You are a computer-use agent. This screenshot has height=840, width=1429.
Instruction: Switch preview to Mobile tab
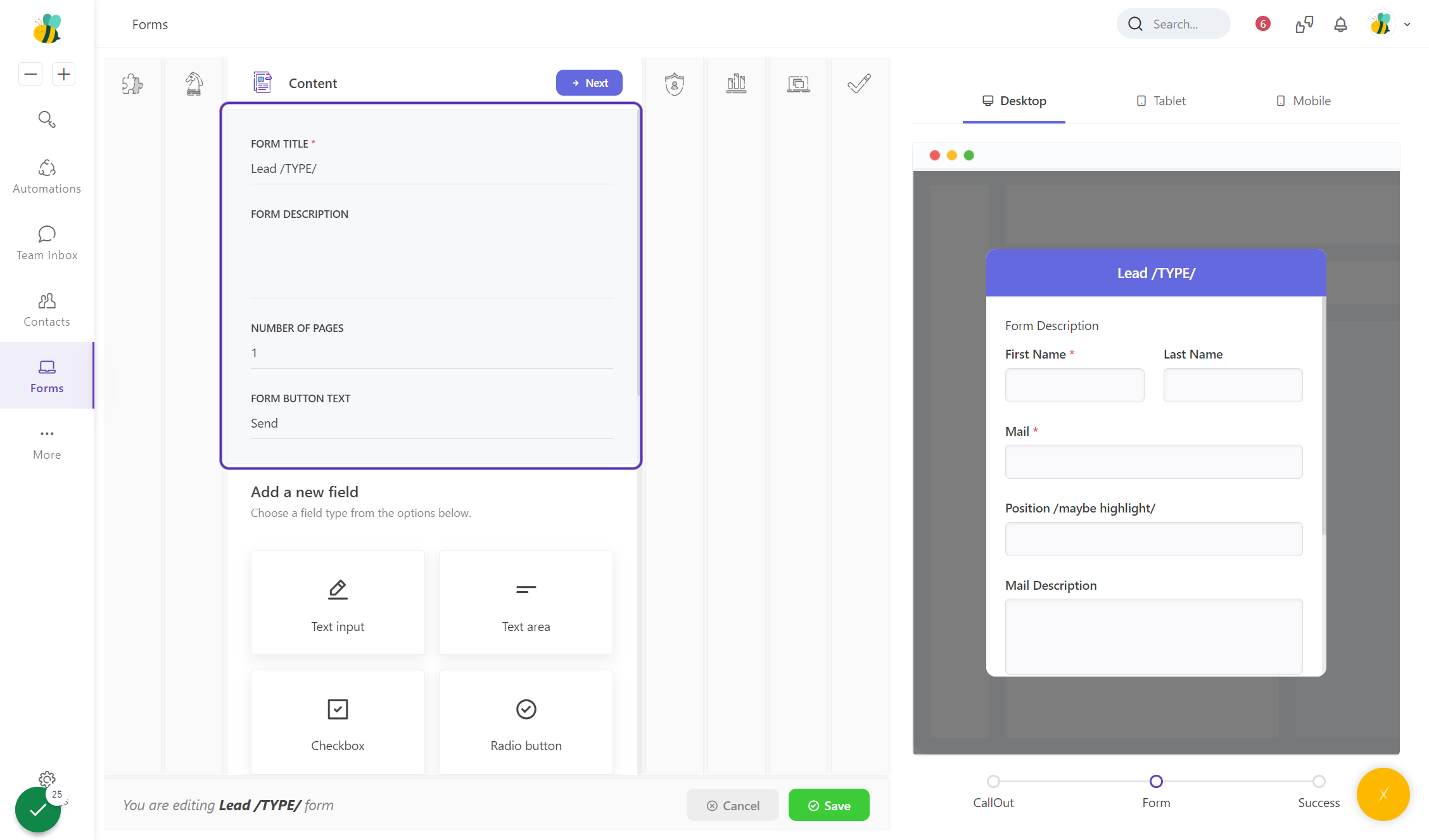(x=1303, y=101)
